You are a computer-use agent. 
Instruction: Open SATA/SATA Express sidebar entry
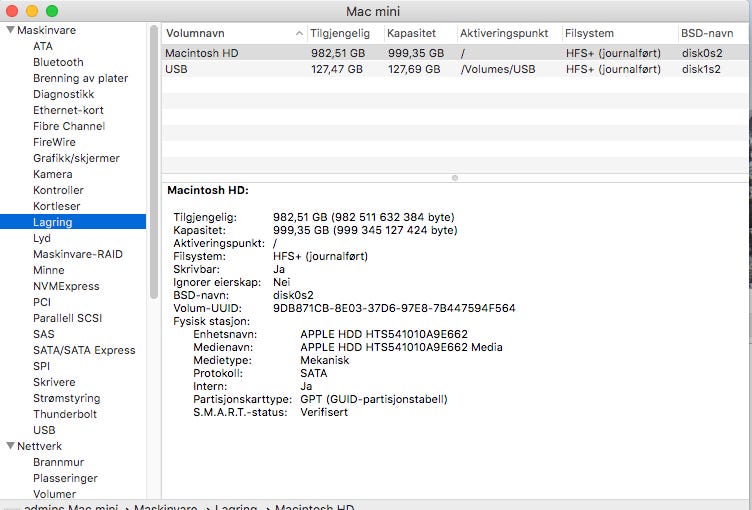[x=84, y=350]
